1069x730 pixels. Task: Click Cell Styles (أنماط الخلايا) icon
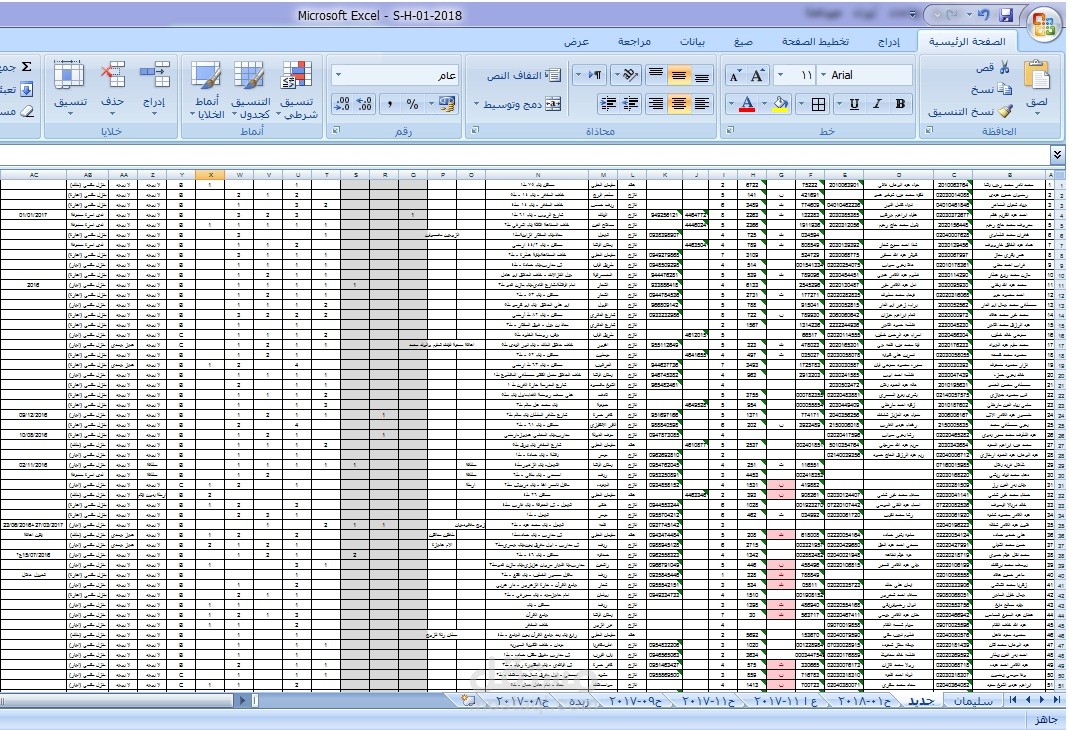coord(206,75)
